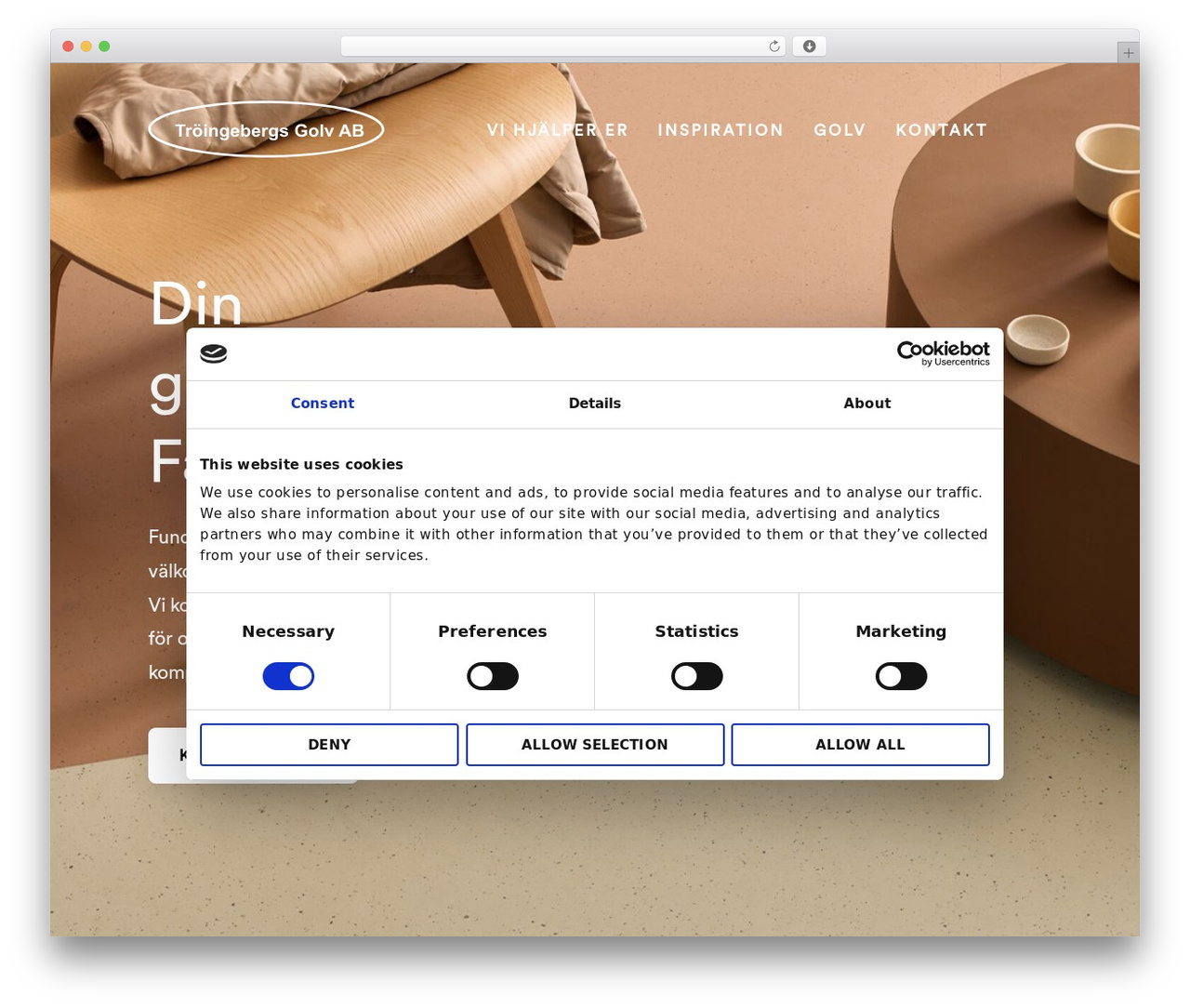Click the browser download icon

pos(809,46)
